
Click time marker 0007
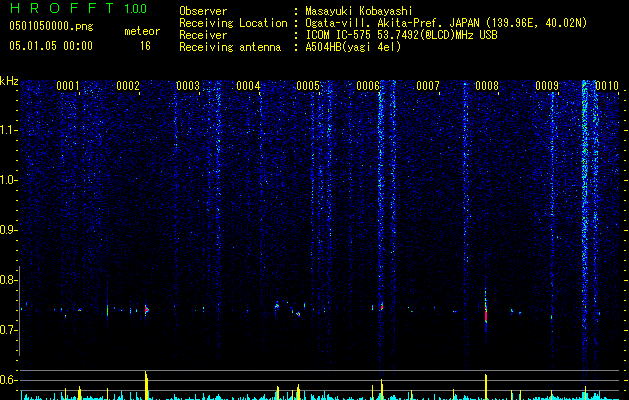428,86
